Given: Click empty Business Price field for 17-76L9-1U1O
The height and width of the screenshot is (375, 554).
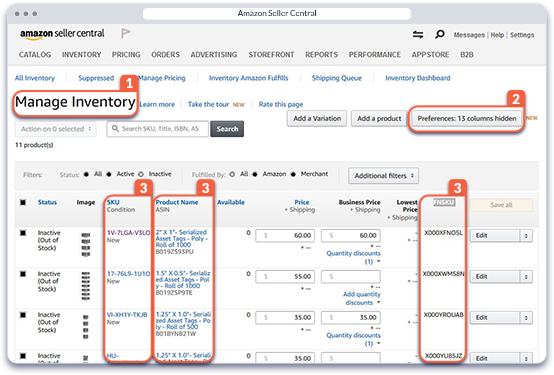Looking at the screenshot, I should point(351,276).
